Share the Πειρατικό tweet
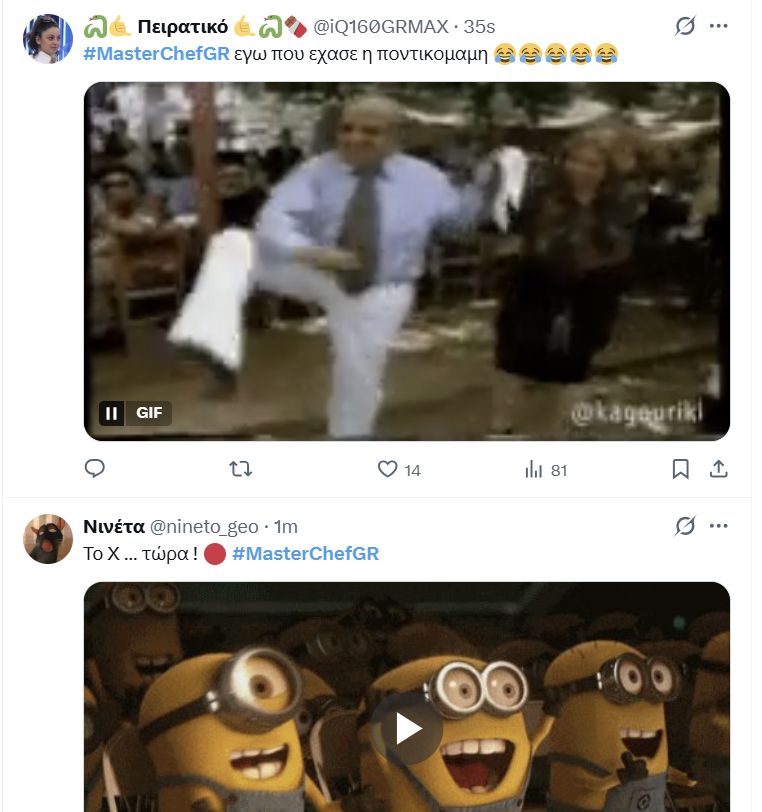Viewport: 762px width, 812px height. click(x=718, y=468)
